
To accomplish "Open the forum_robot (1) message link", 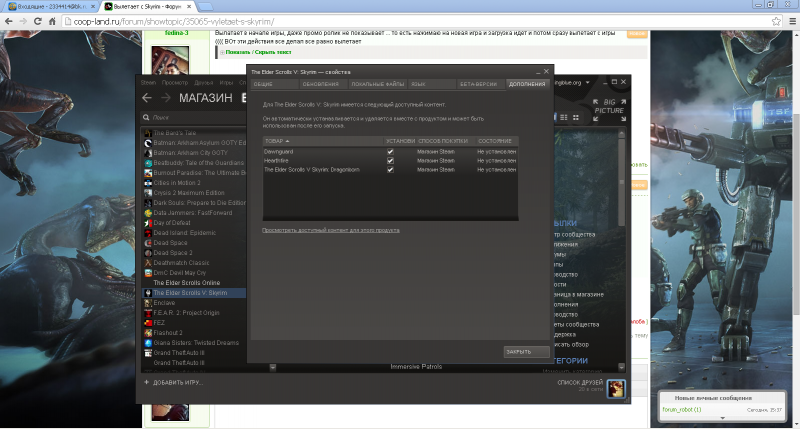I will (x=682, y=410).
